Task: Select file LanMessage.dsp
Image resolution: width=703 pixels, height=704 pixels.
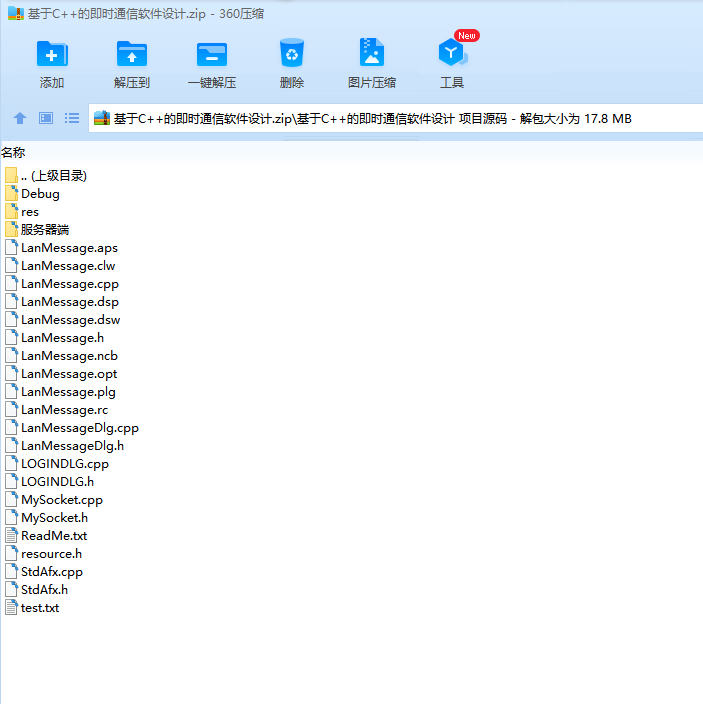Action: (62, 301)
